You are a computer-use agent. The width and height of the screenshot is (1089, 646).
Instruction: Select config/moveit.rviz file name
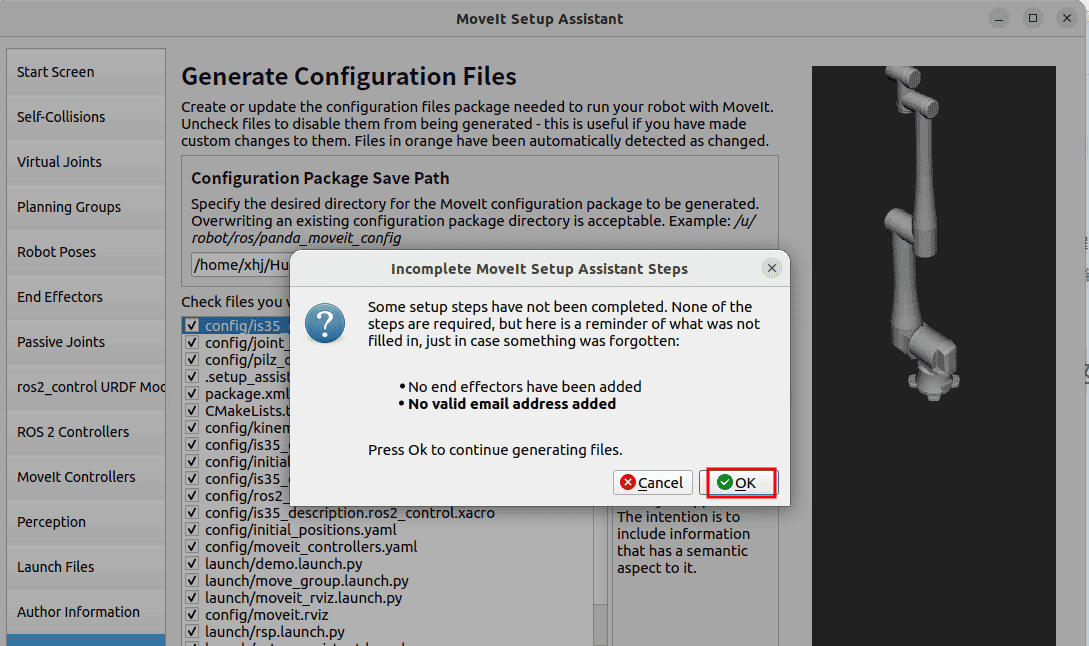point(267,615)
